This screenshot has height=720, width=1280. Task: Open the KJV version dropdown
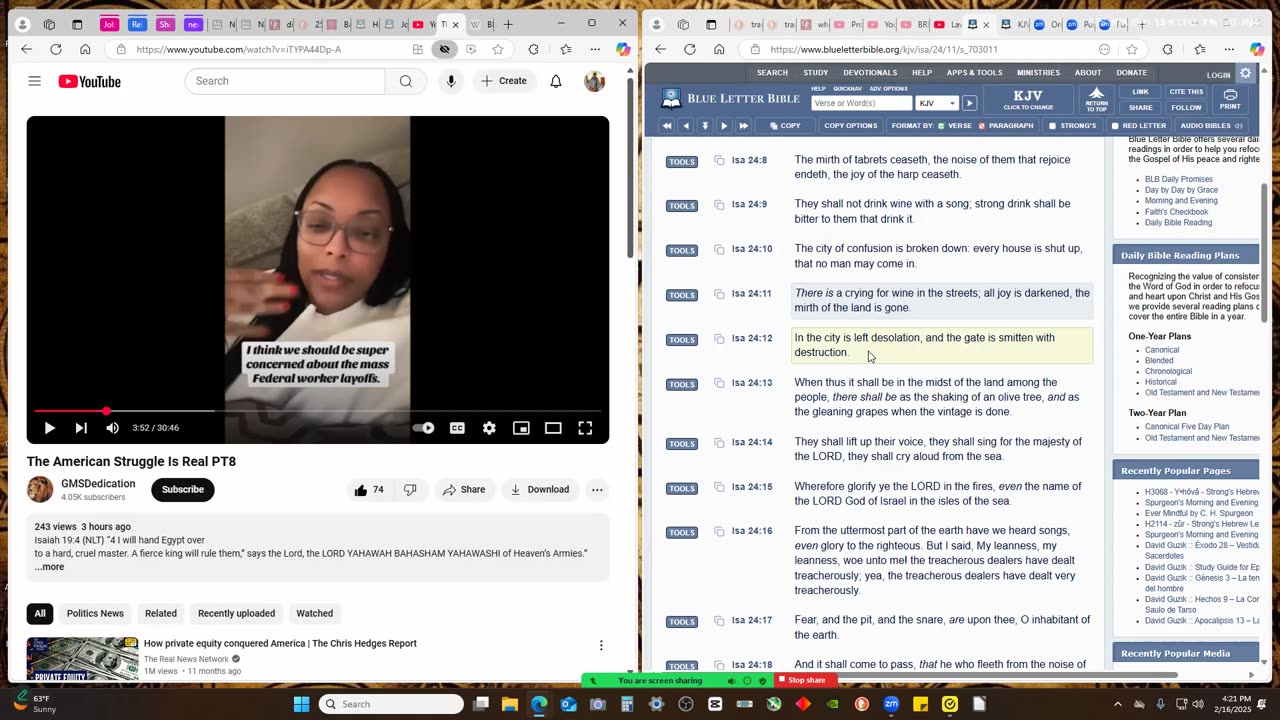coord(936,103)
